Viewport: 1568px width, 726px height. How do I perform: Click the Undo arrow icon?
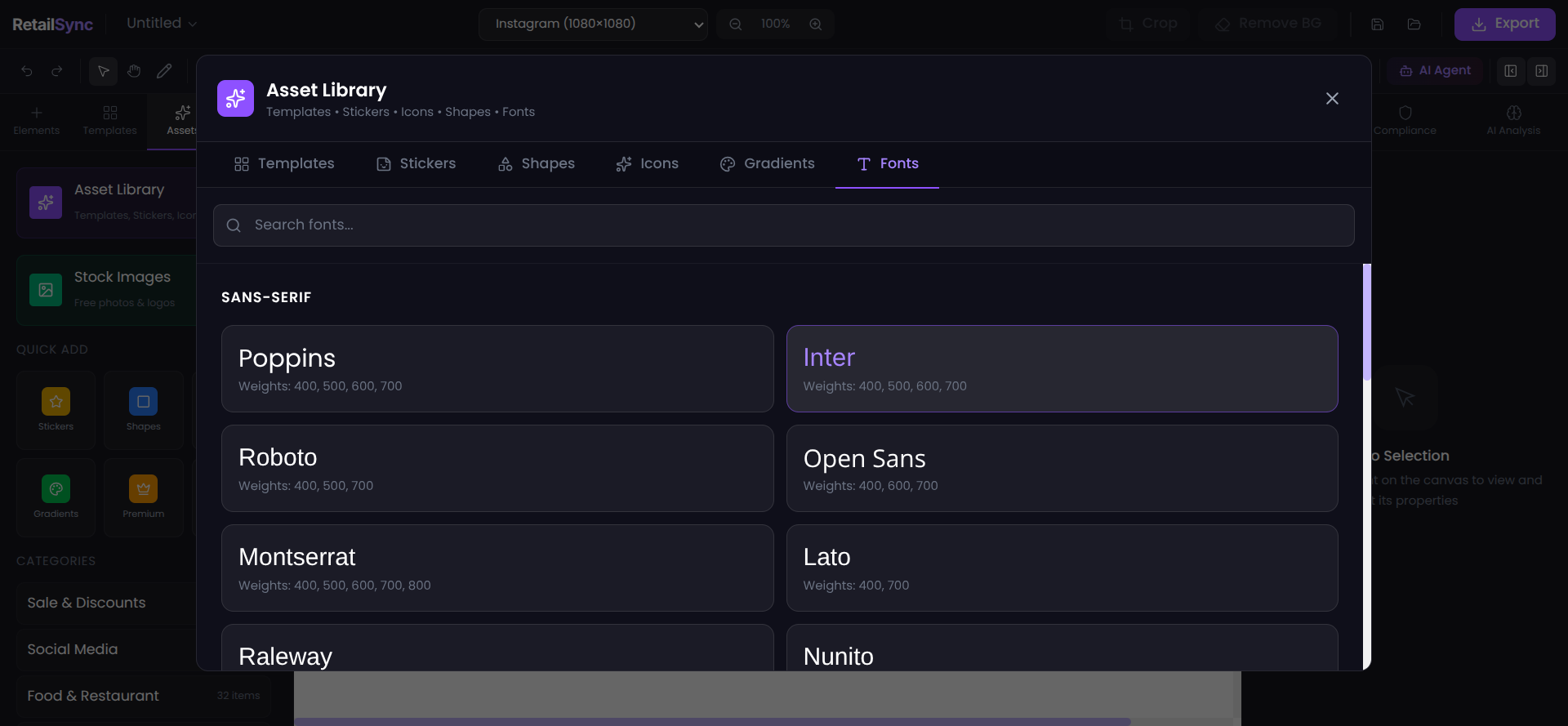(x=27, y=71)
